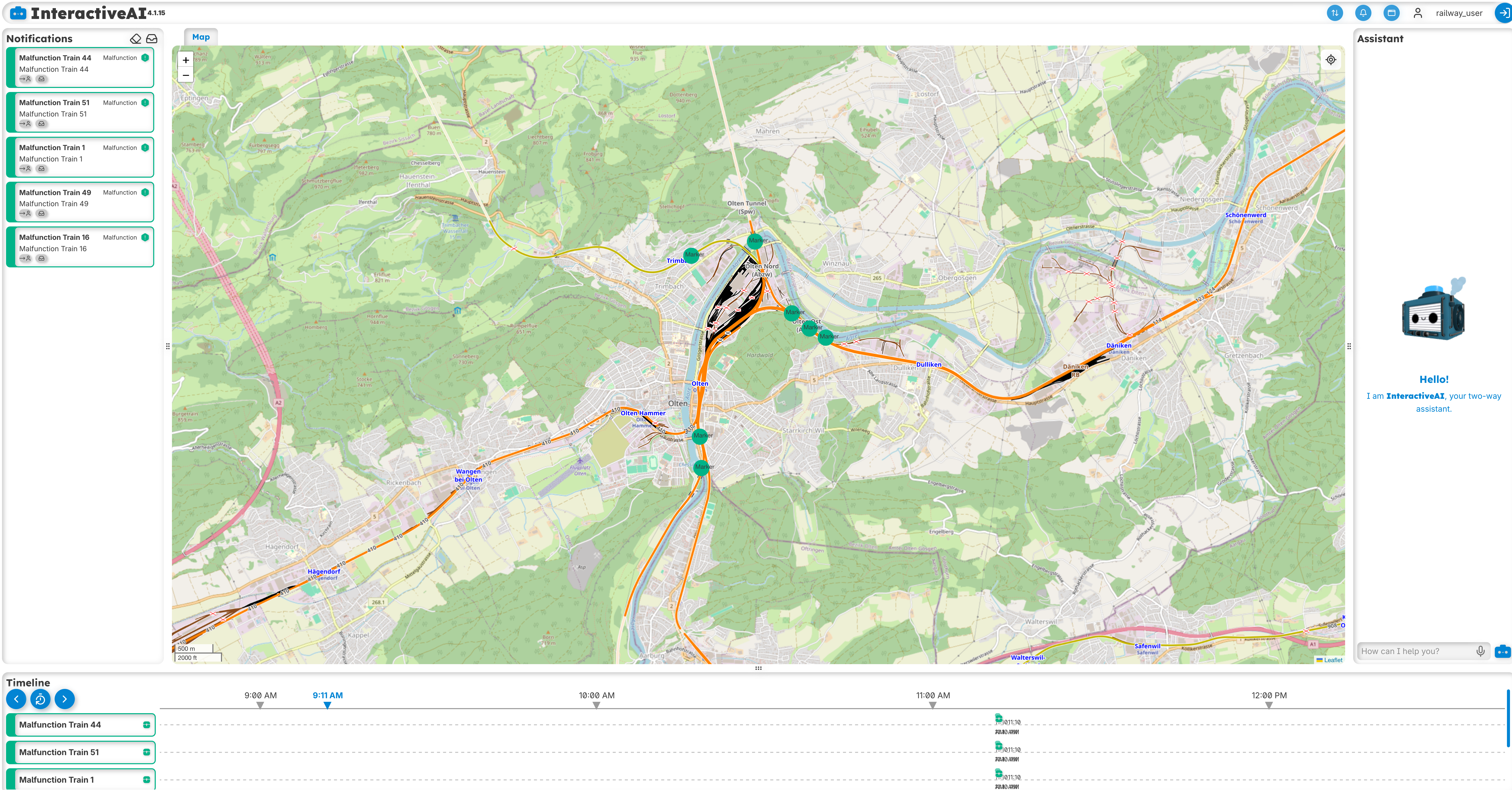Archive the Malfunction Train 16 notification
The width and height of the screenshot is (1512, 790).
[x=41, y=259]
